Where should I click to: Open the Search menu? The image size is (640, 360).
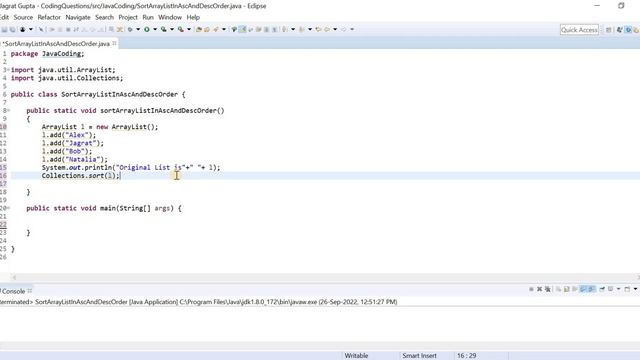click(104, 17)
